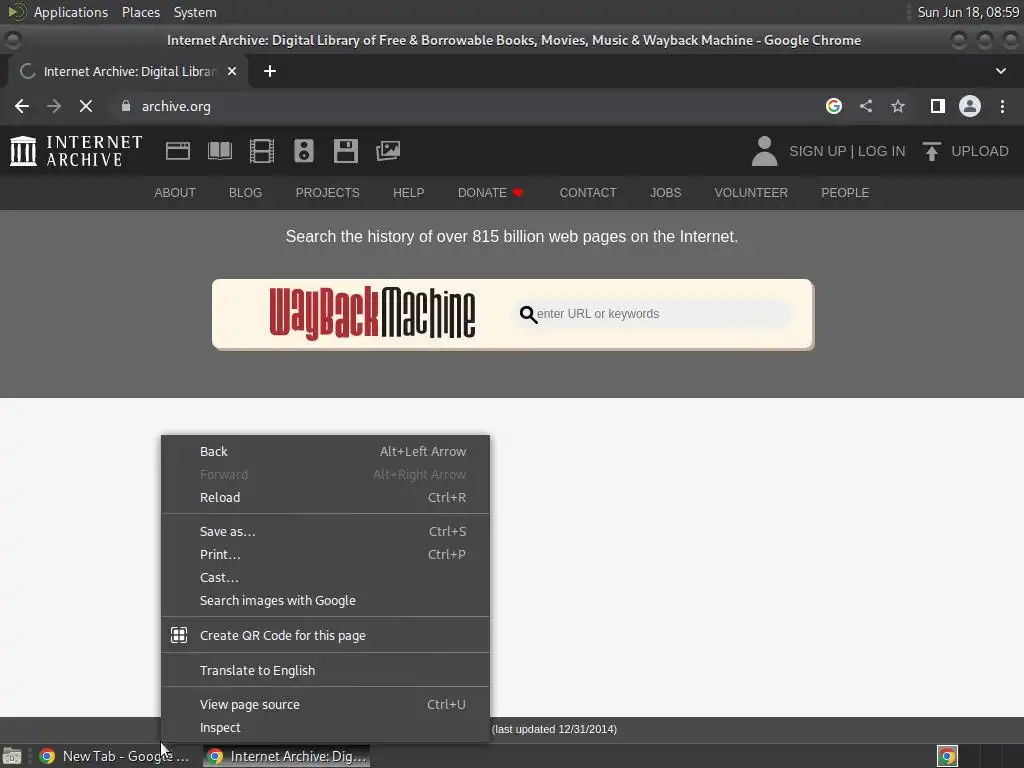Open the Chrome profile avatar

click(970, 106)
